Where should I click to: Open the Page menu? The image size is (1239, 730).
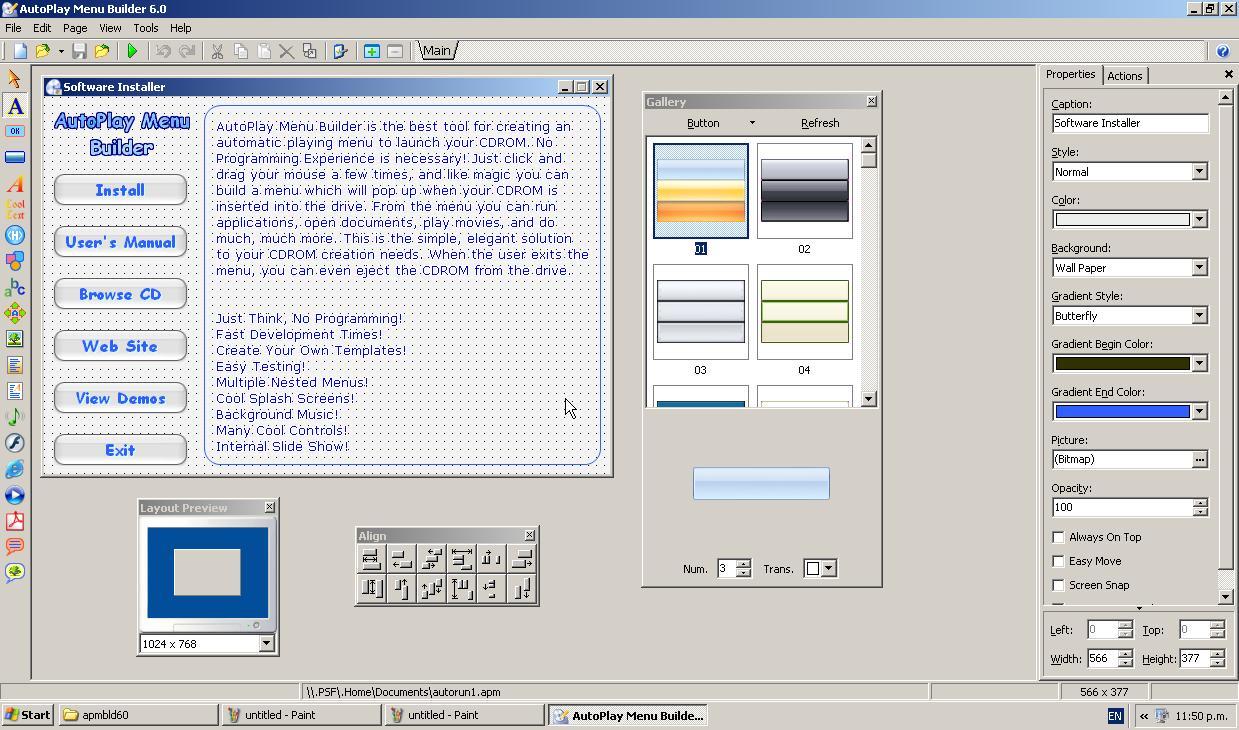point(74,28)
